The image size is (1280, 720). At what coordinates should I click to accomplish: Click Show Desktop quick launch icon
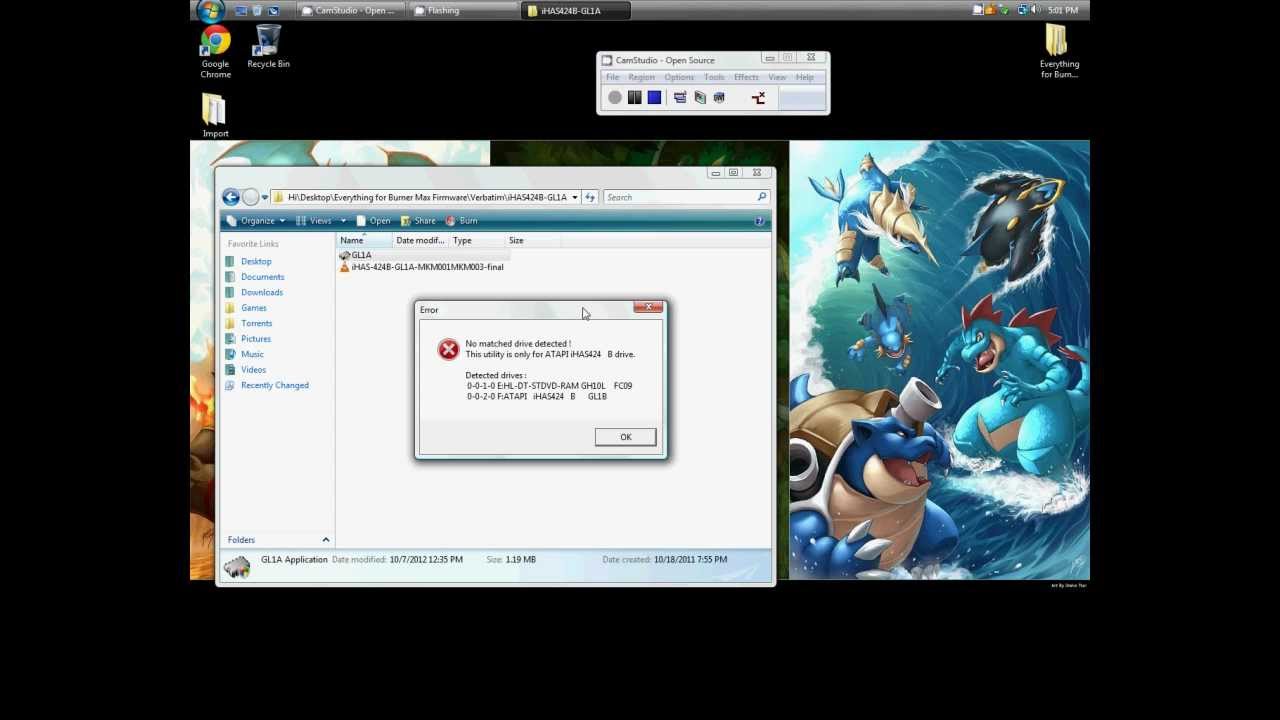[241, 11]
